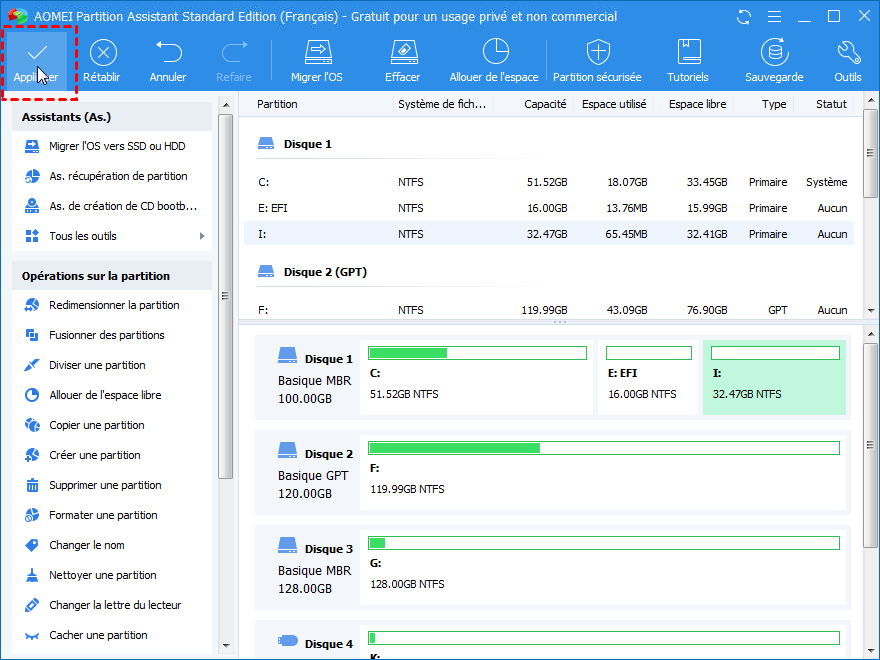Select the Effacer wipe tool
This screenshot has width=880, height=660.
click(403, 53)
